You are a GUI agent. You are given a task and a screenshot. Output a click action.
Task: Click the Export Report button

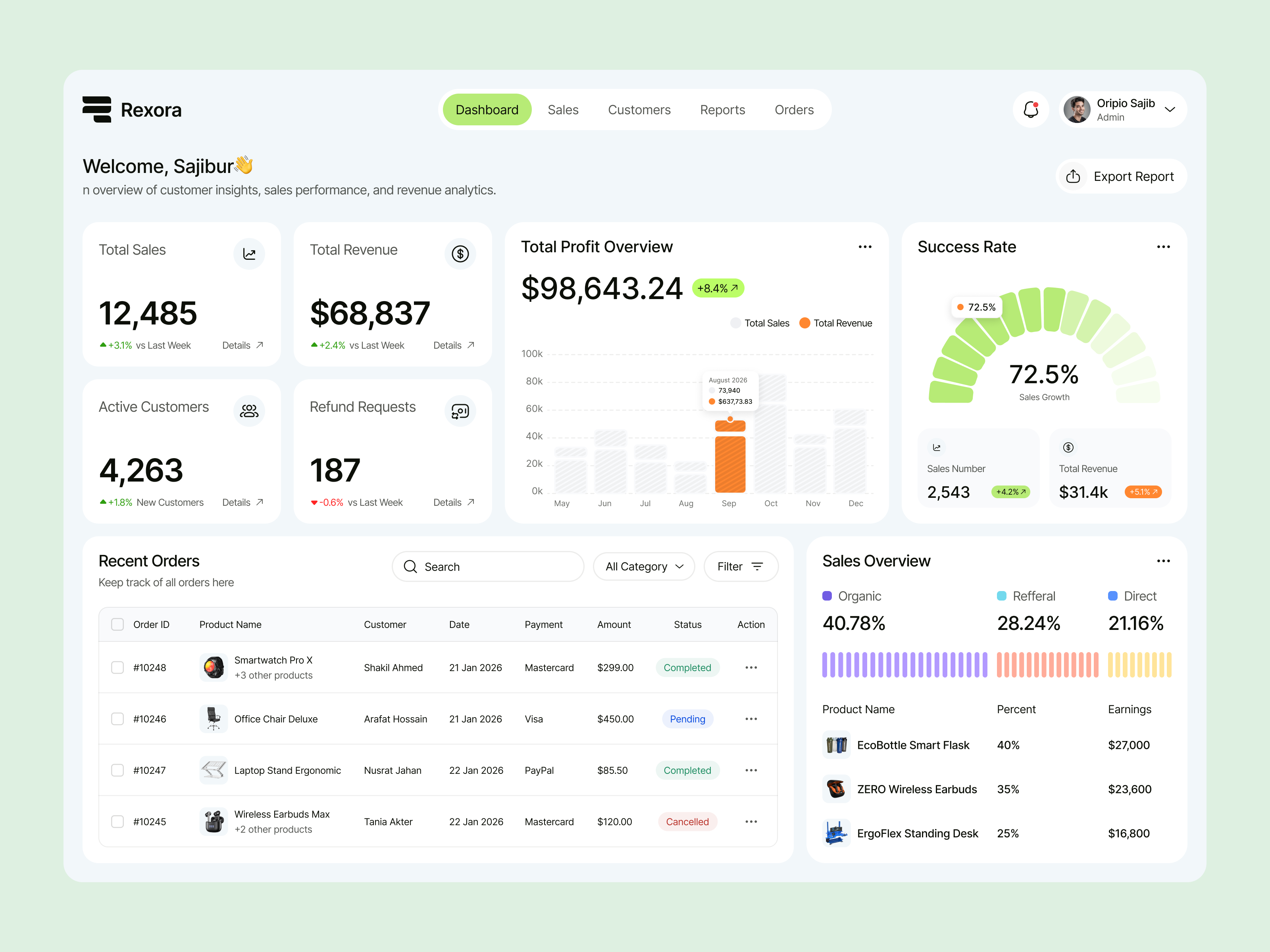(x=1120, y=176)
